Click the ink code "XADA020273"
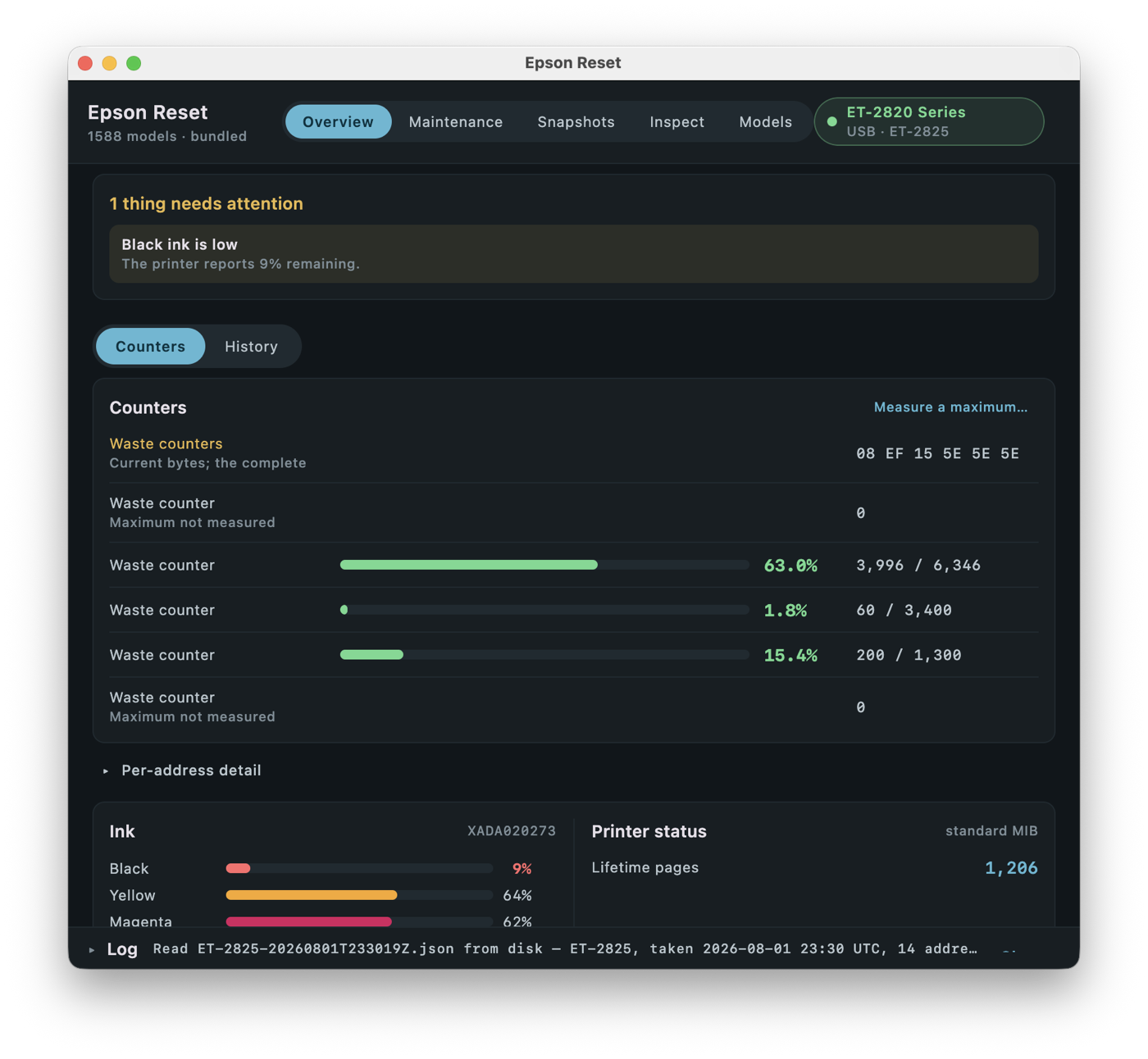Screen dimensions: 1148x1059 (512, 831)
